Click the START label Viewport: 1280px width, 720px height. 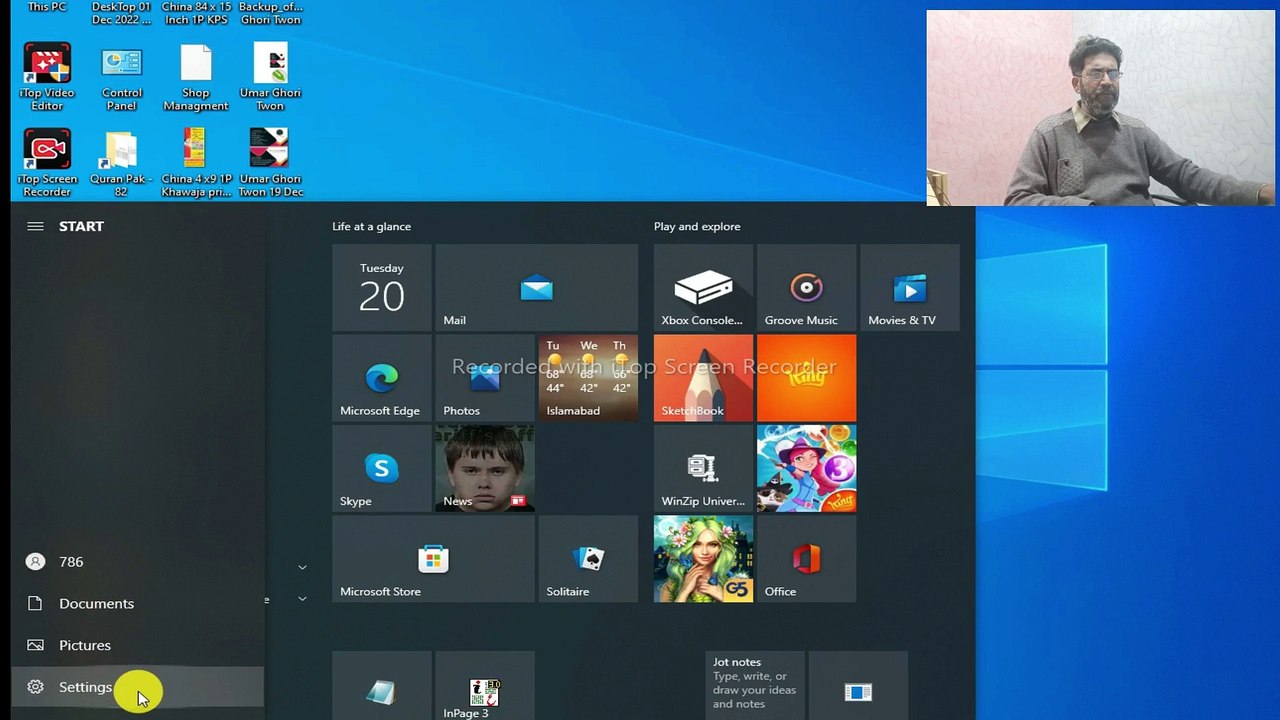[x=81, y=226]
